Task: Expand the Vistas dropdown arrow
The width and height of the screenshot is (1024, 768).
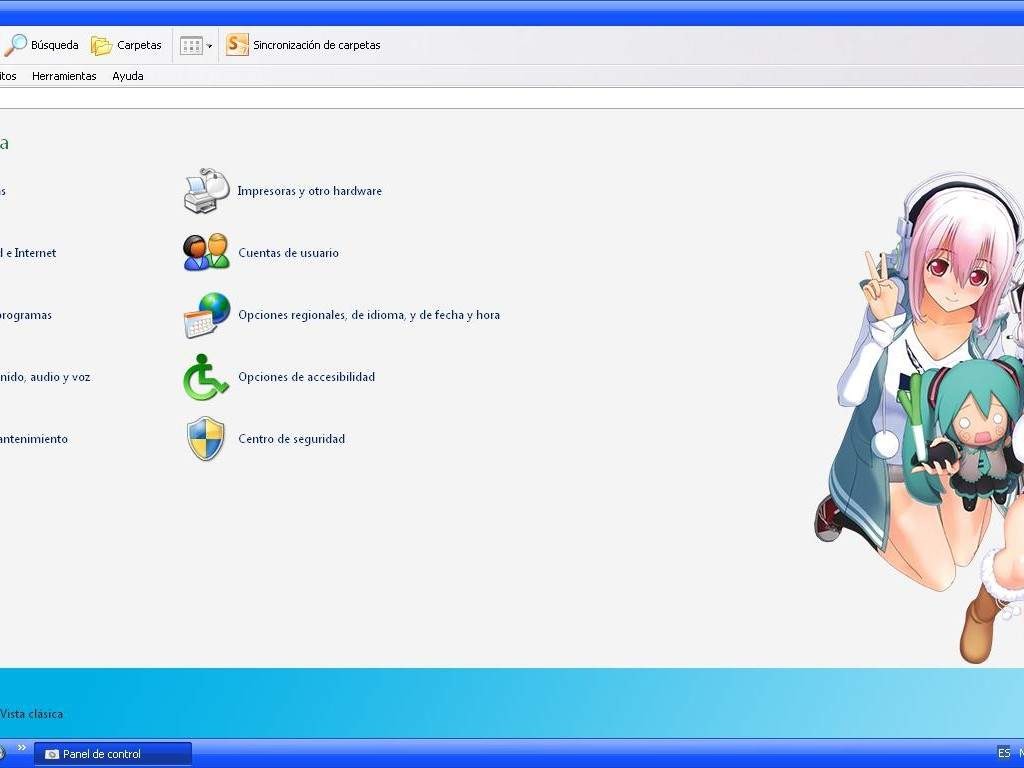Action: pyautogui.click(x=209, y=46)
